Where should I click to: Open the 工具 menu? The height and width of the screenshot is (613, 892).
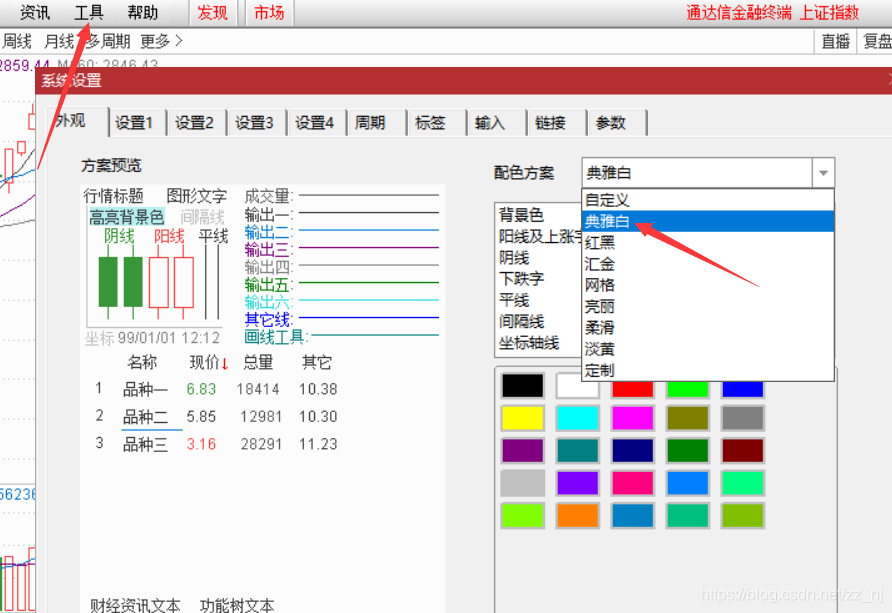pyautogui.click(x=89, y=13)
